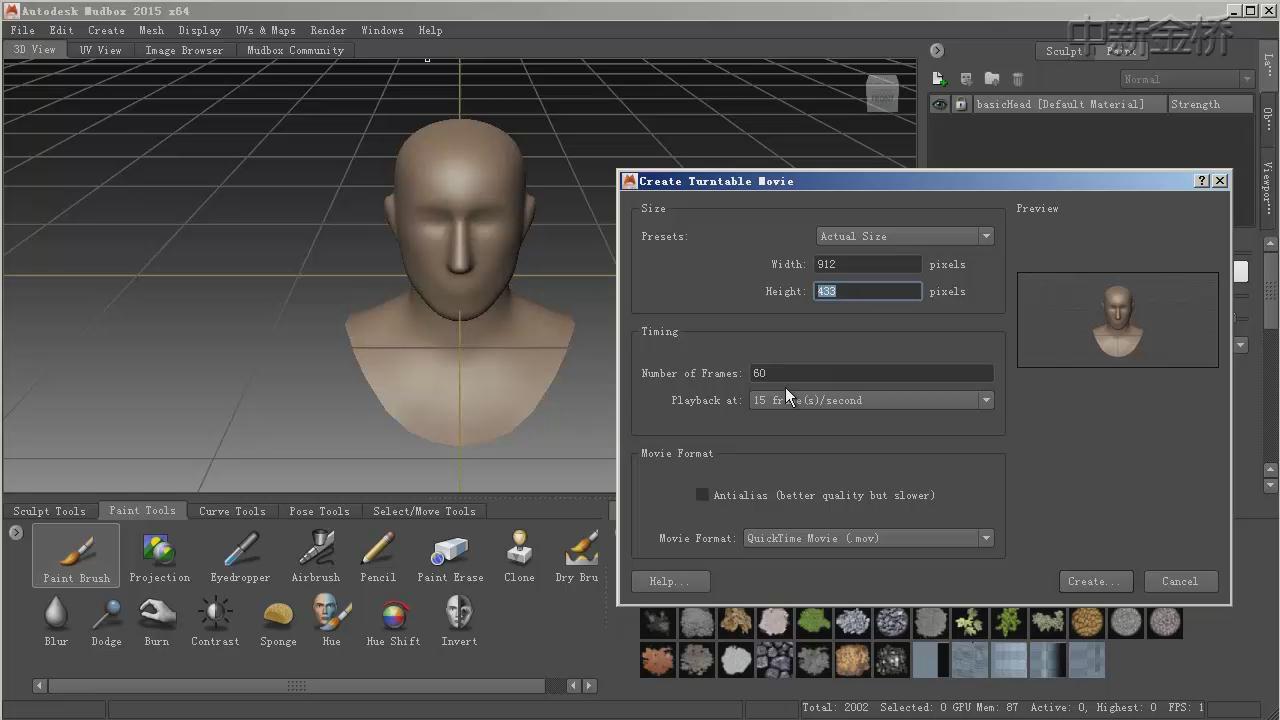The height and width of the screenshot is (720, 1280).
Task: Collapse the right panel with round arrow button
Action: (937, 50)
